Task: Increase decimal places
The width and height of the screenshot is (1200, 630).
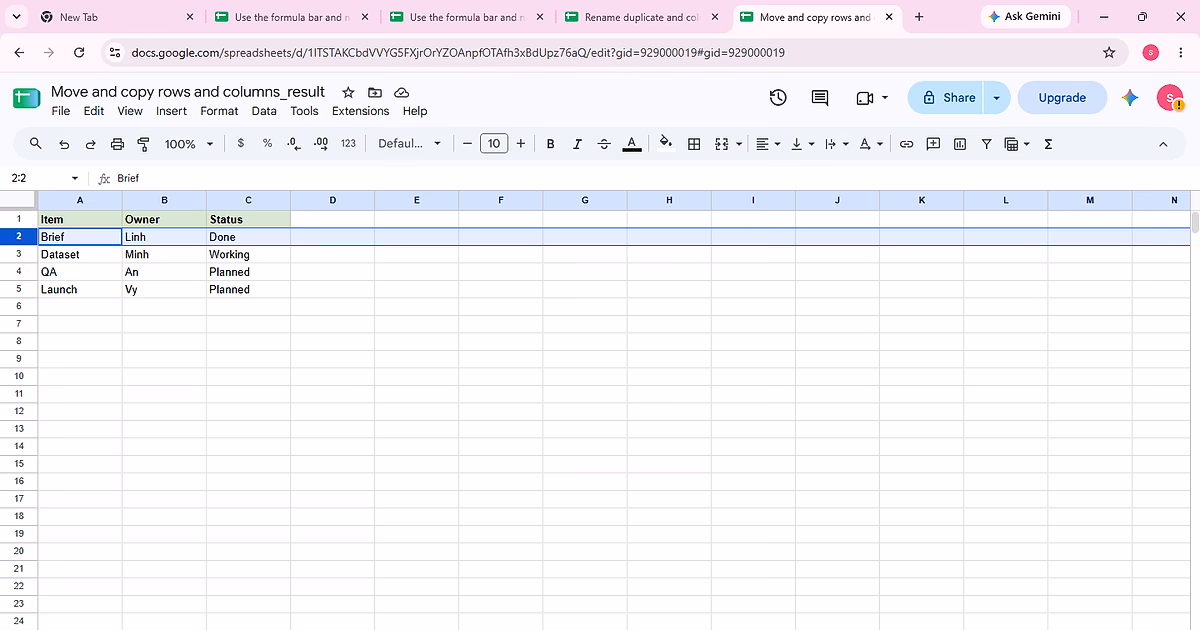Action: pos(320,144)
